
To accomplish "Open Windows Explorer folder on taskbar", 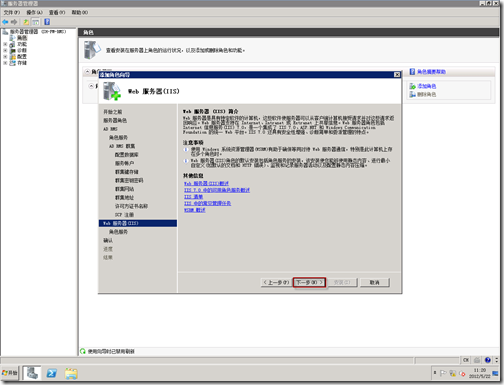I will (x=71, y=373).
